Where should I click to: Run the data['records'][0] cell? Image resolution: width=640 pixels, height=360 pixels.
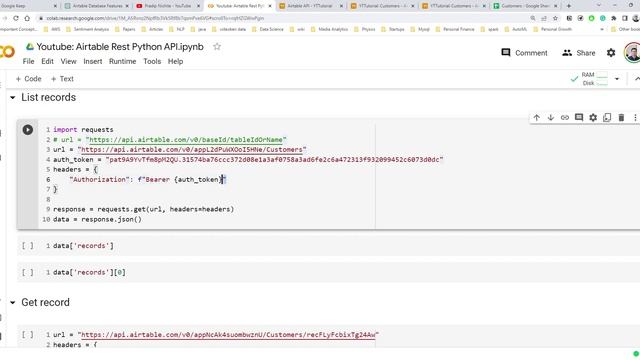[28, 272]
